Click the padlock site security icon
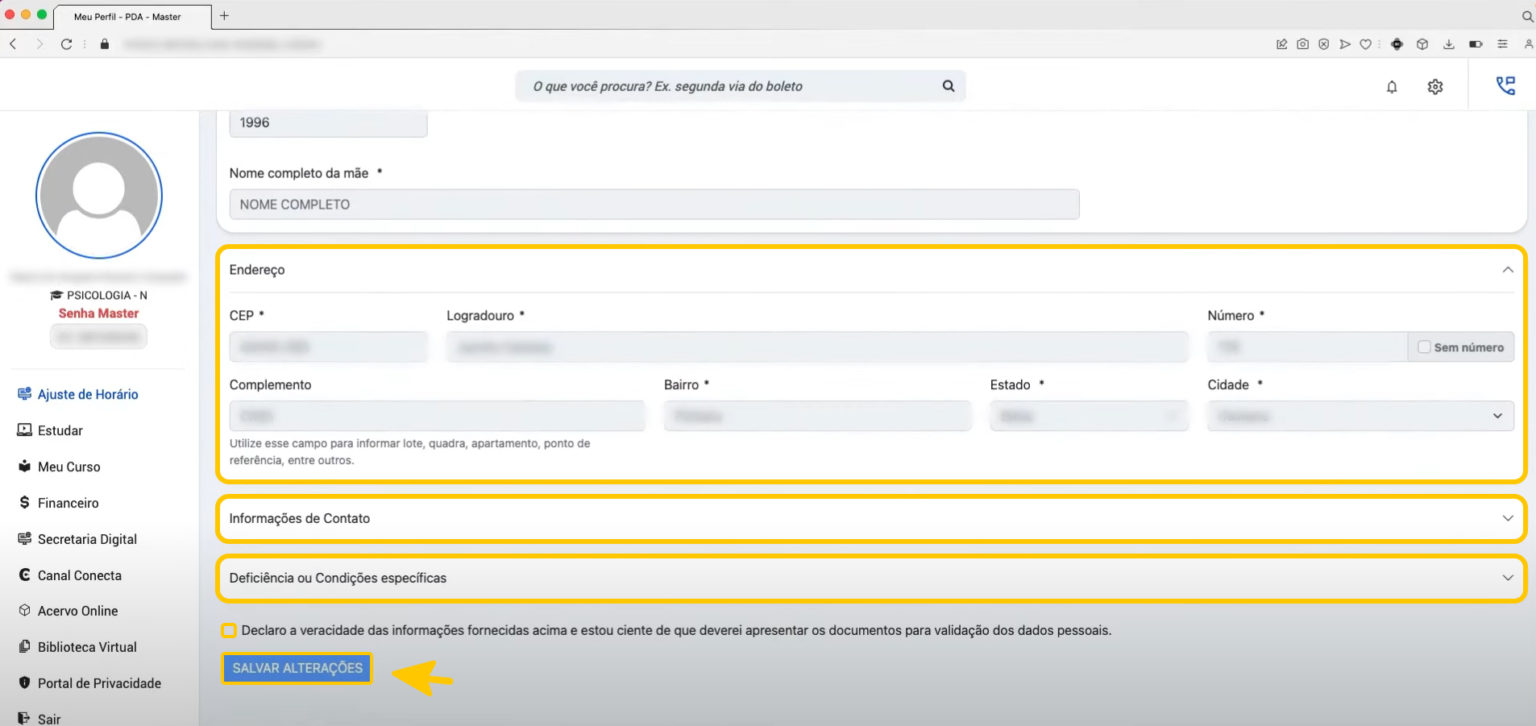 point(104,44)
